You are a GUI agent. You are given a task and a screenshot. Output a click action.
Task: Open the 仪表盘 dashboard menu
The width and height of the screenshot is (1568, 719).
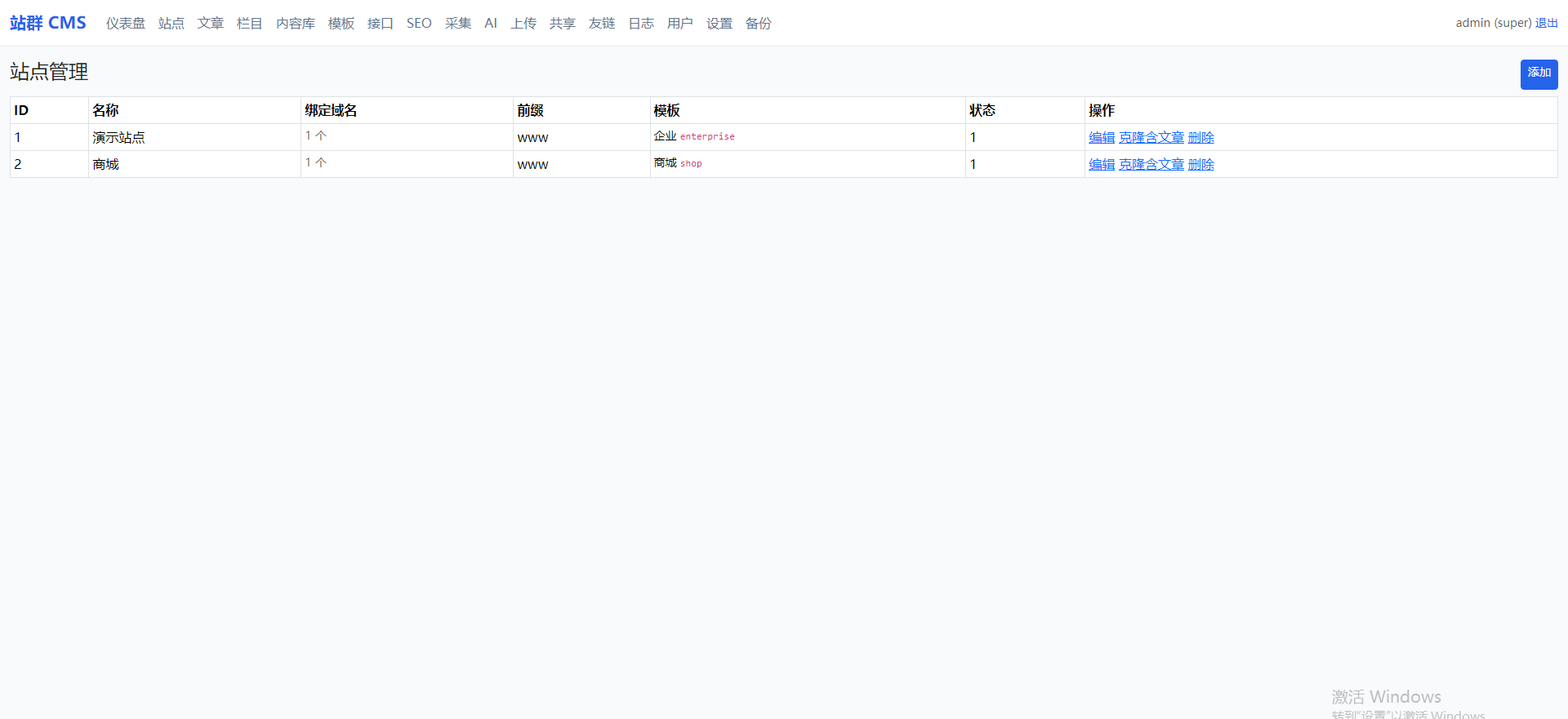tap(125, 24)
